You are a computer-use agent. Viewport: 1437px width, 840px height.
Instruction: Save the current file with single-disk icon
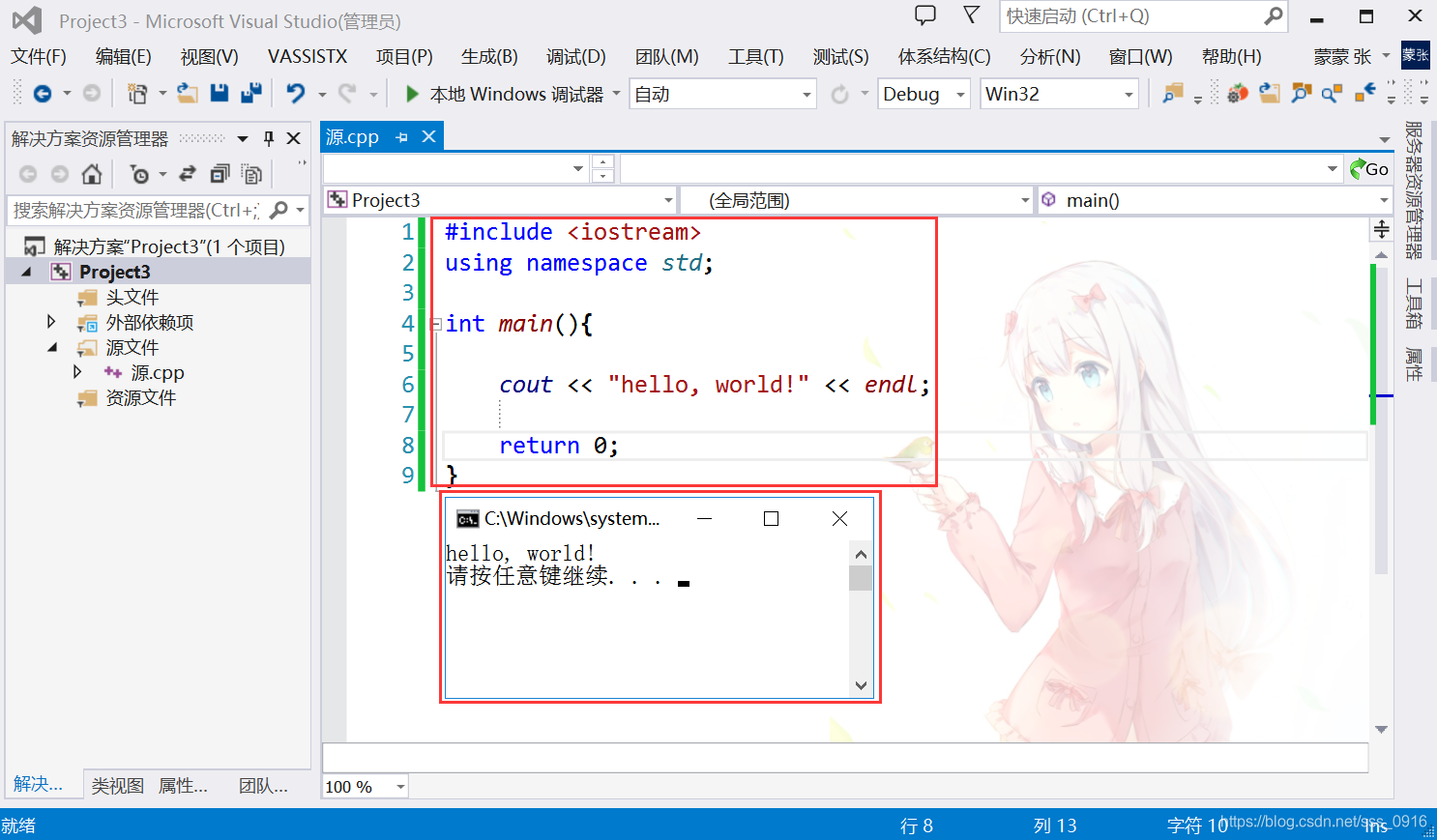tap(220, 94)
